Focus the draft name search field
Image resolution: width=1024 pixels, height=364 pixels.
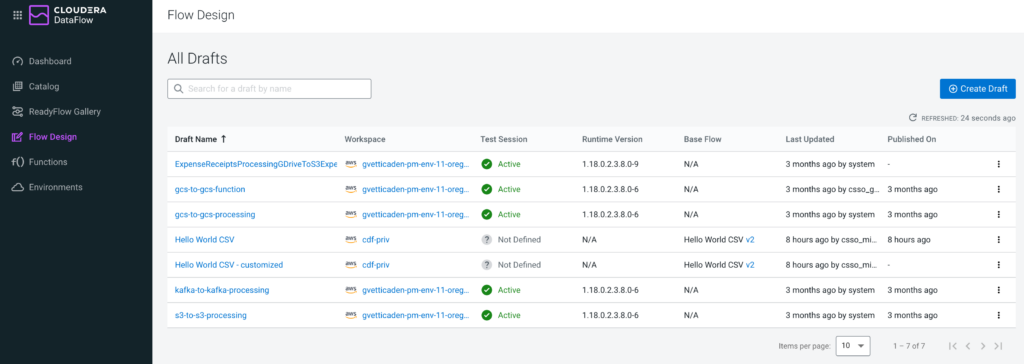269,89
